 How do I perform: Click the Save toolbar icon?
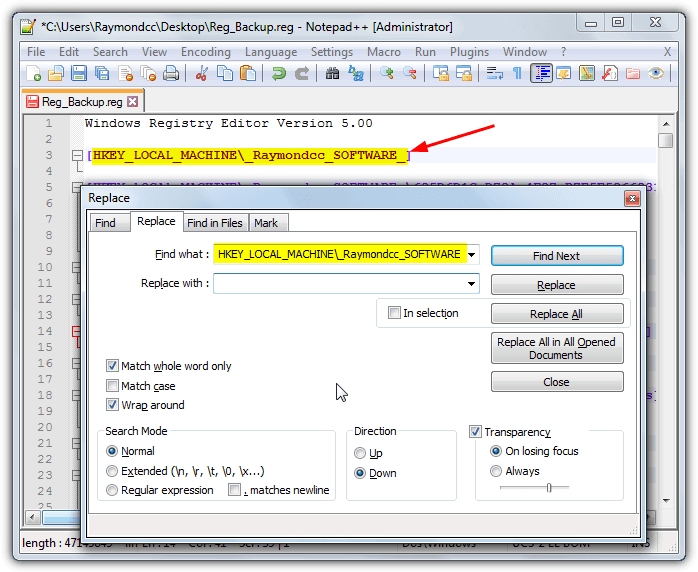click(79, 73)
